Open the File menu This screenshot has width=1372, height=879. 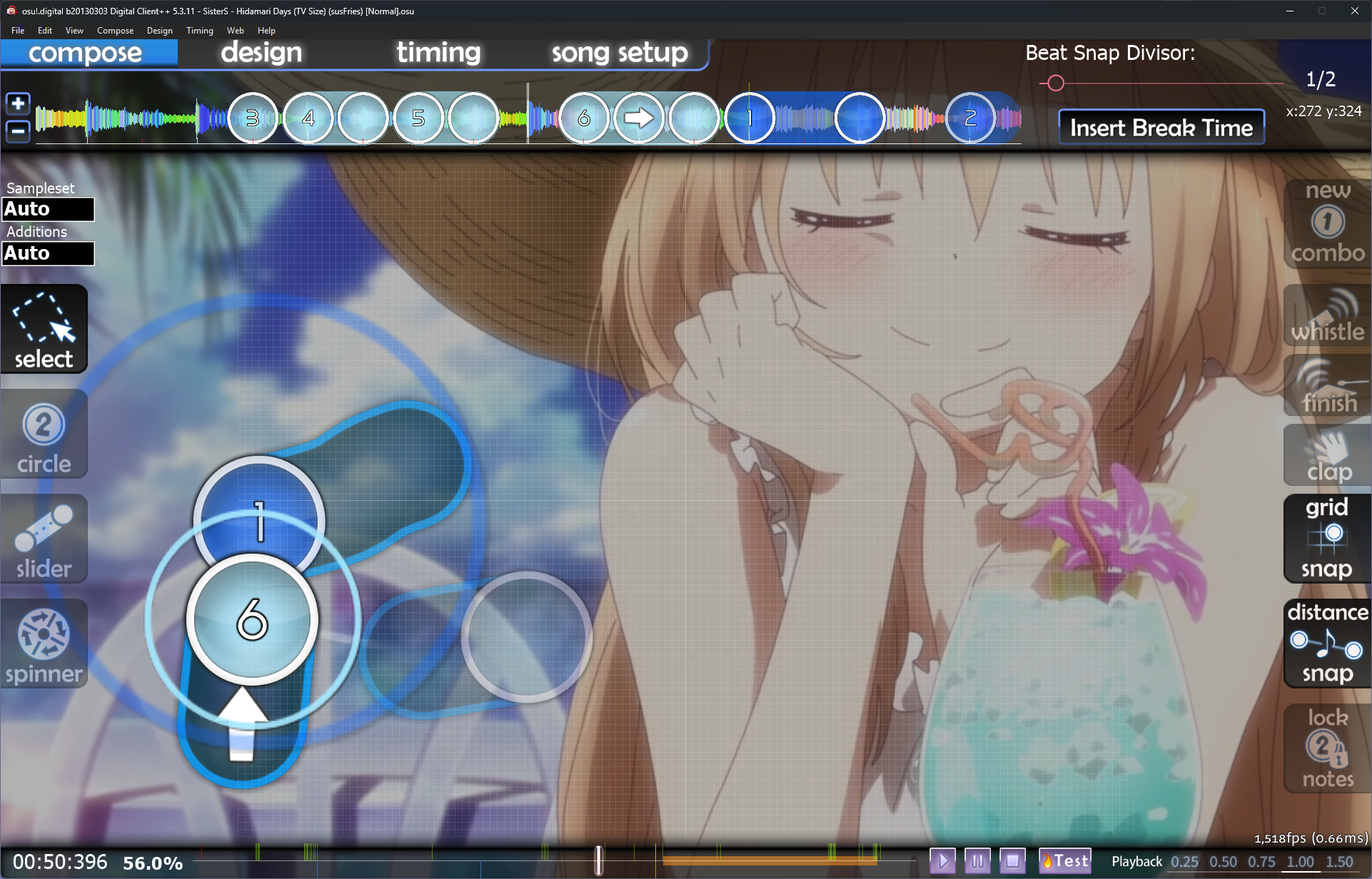tap(18, 31)
